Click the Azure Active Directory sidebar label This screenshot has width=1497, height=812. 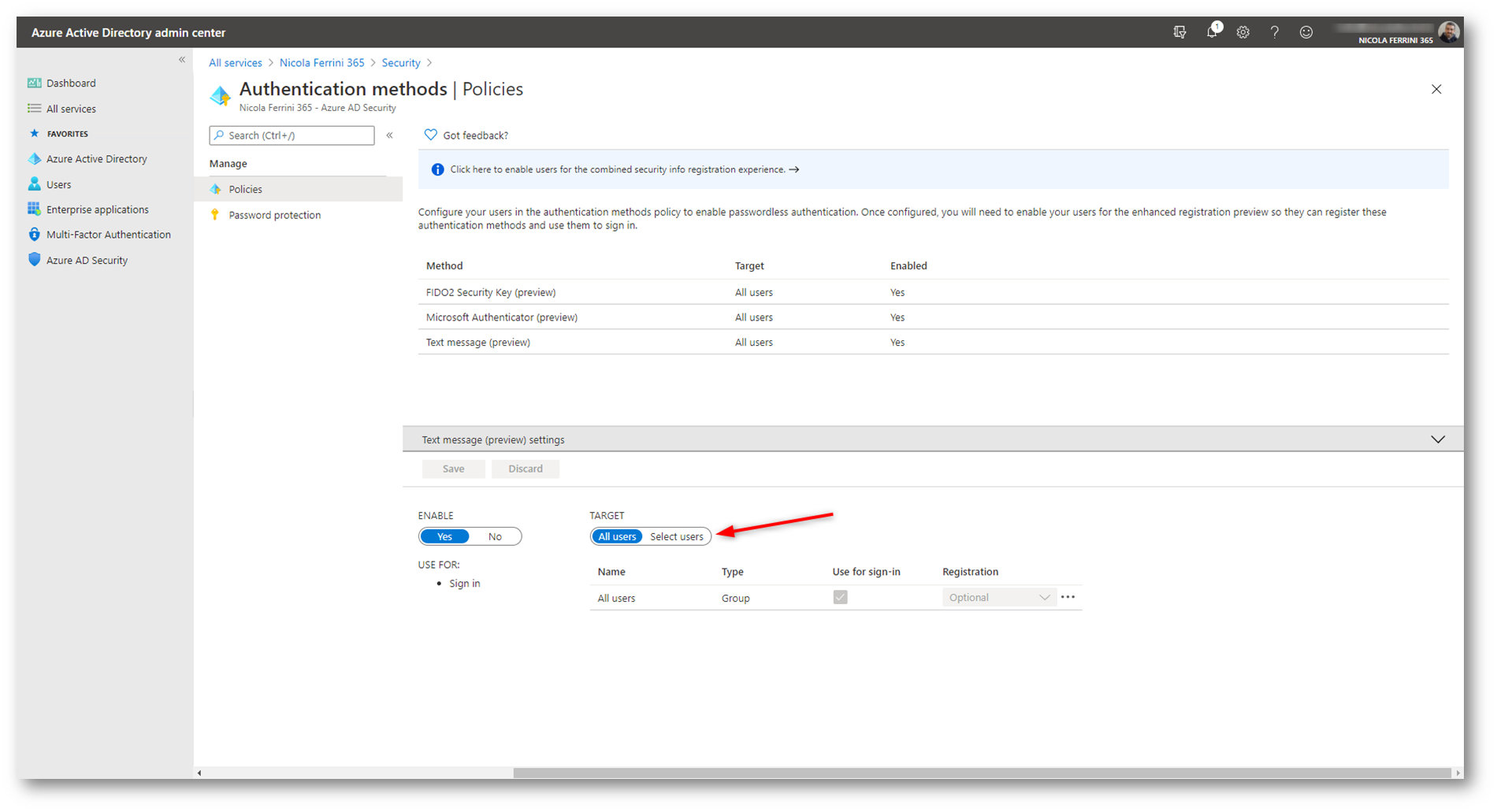point(97,159)
